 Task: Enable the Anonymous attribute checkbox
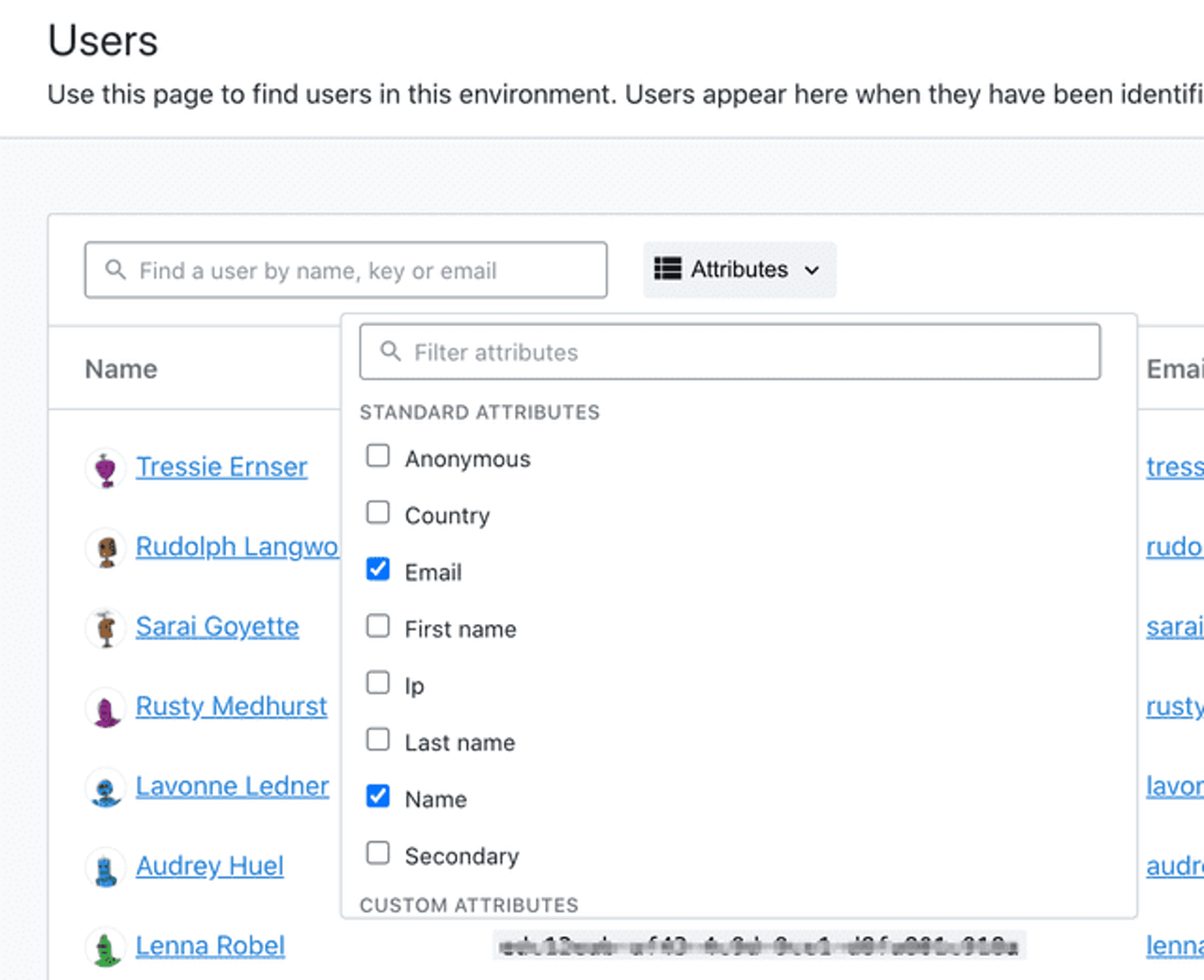click(378, 455)
